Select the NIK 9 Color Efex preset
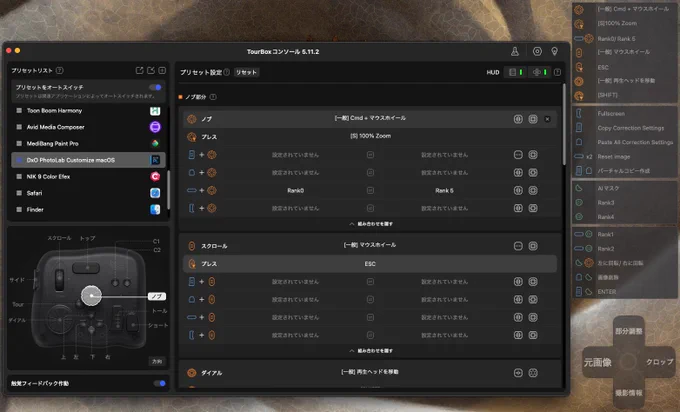Screen dimensions: 680x412 pyautogui.click(x=88, y=177)
